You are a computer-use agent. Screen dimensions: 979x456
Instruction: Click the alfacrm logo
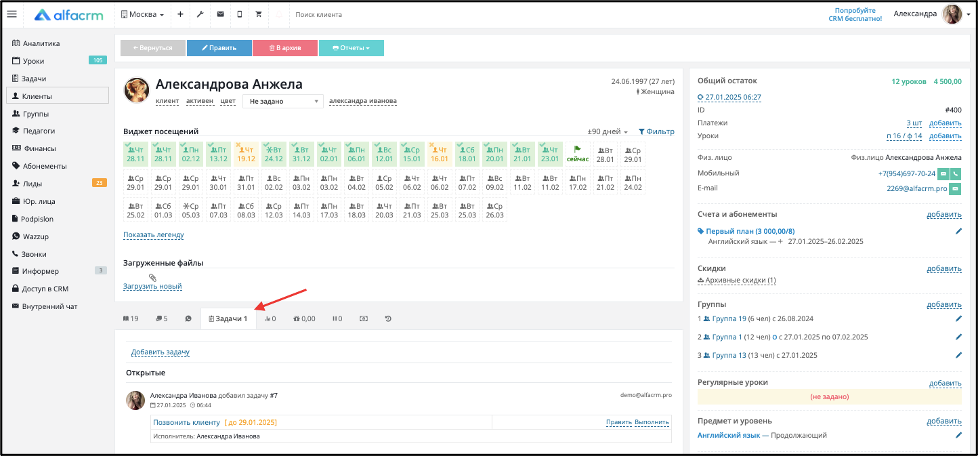tap(69, 14)
